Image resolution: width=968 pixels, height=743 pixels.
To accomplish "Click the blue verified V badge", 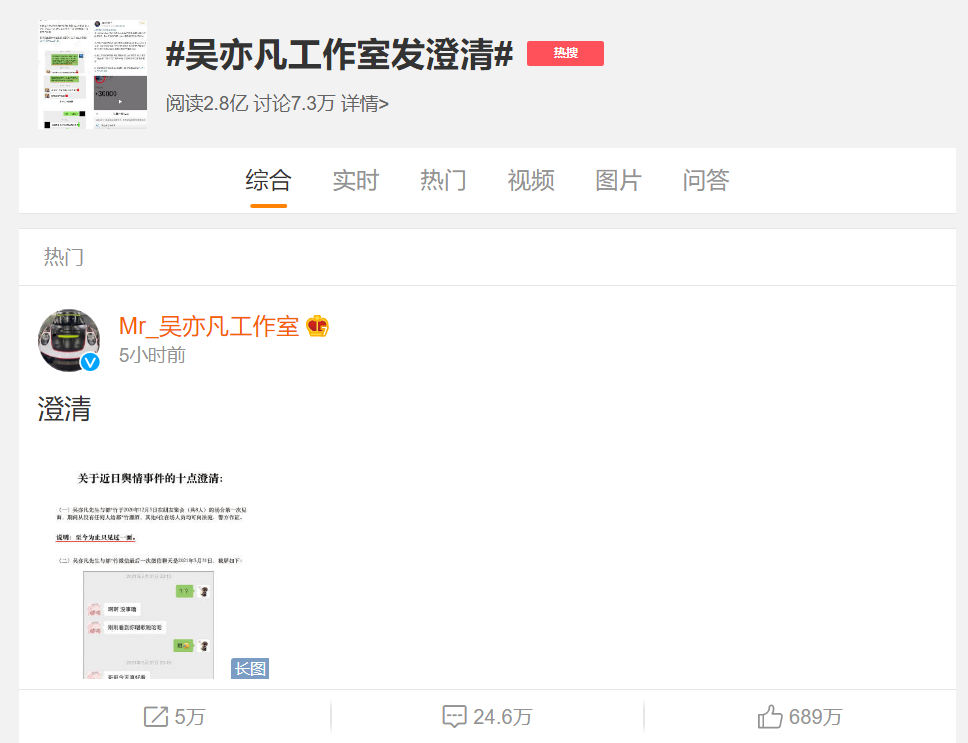I will click(91, 362).
